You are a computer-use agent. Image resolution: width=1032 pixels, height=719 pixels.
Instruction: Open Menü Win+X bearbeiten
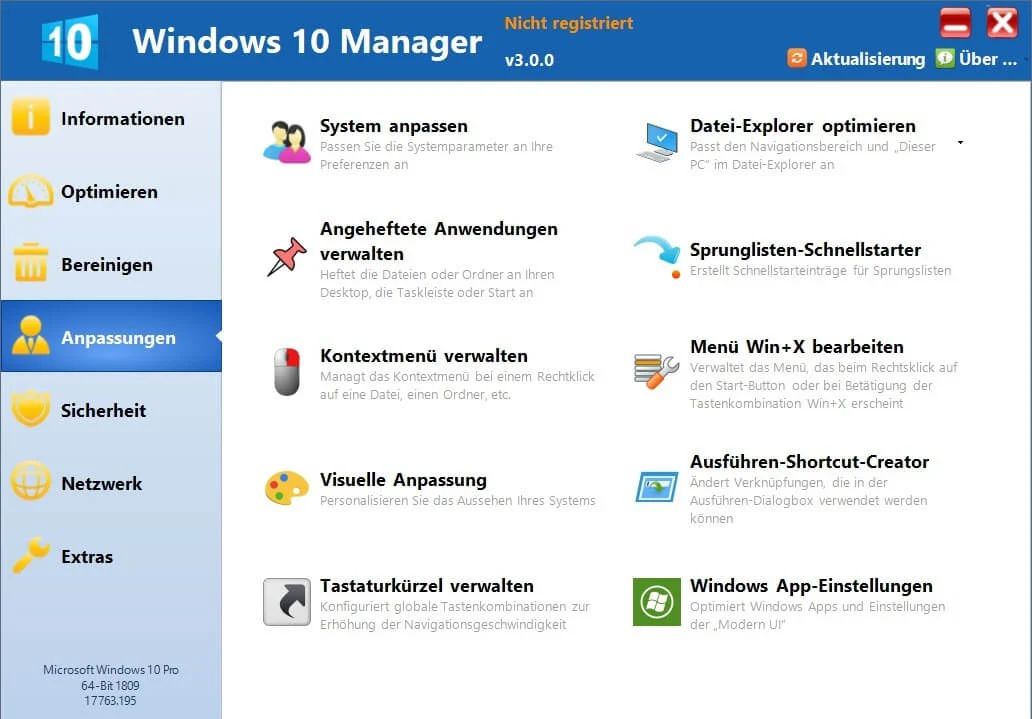797,346
